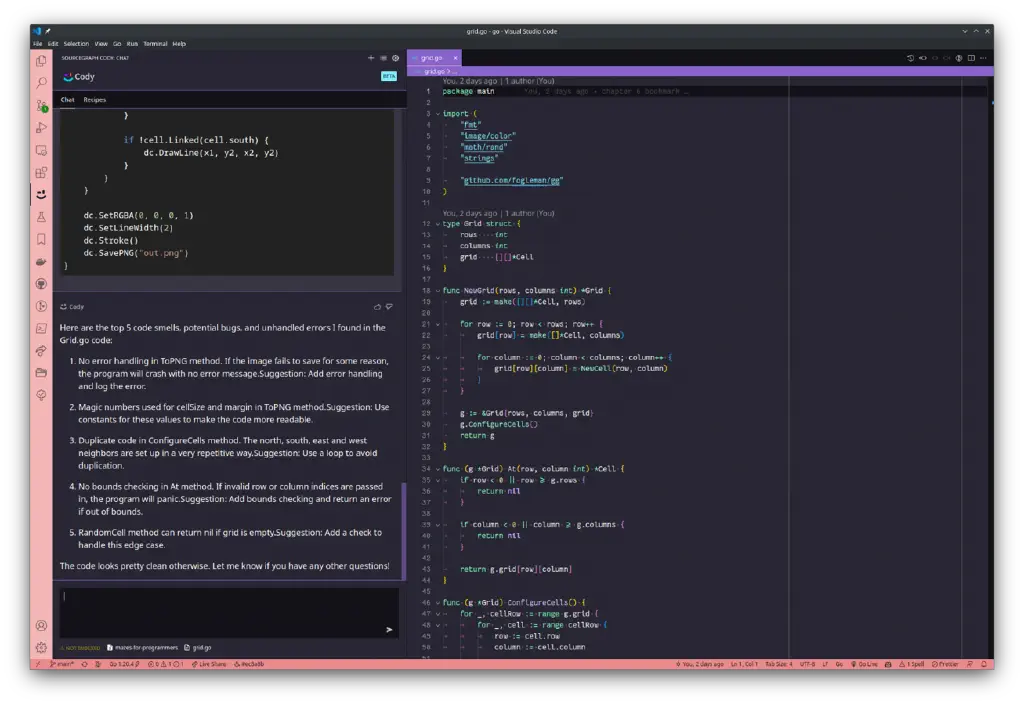The height and width of the screenshot is (705, 1024).
Task: Select the Cody smiley icon in activity bar
Action: (41, 195)
